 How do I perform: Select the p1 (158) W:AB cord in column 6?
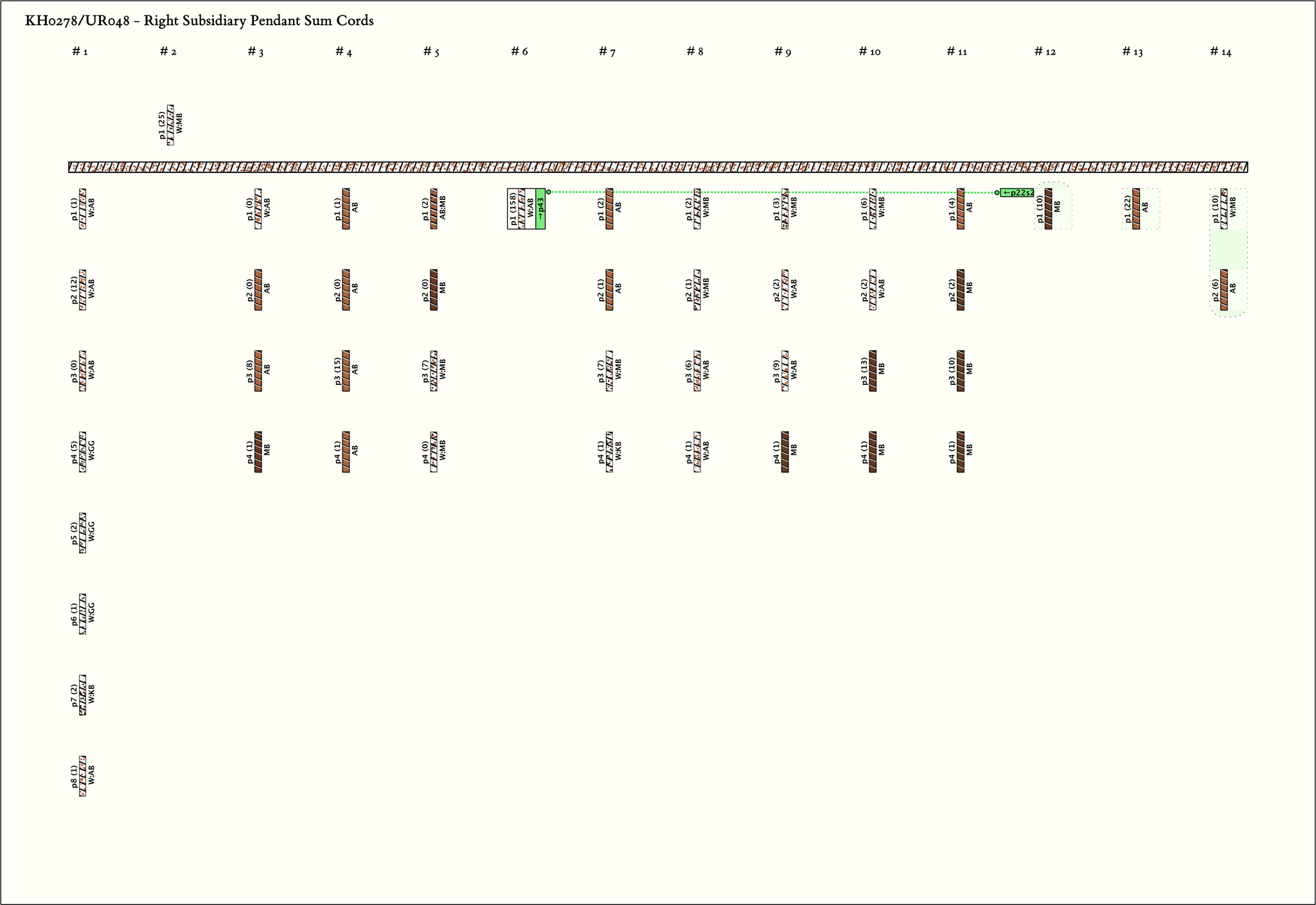tap(522, 209)
